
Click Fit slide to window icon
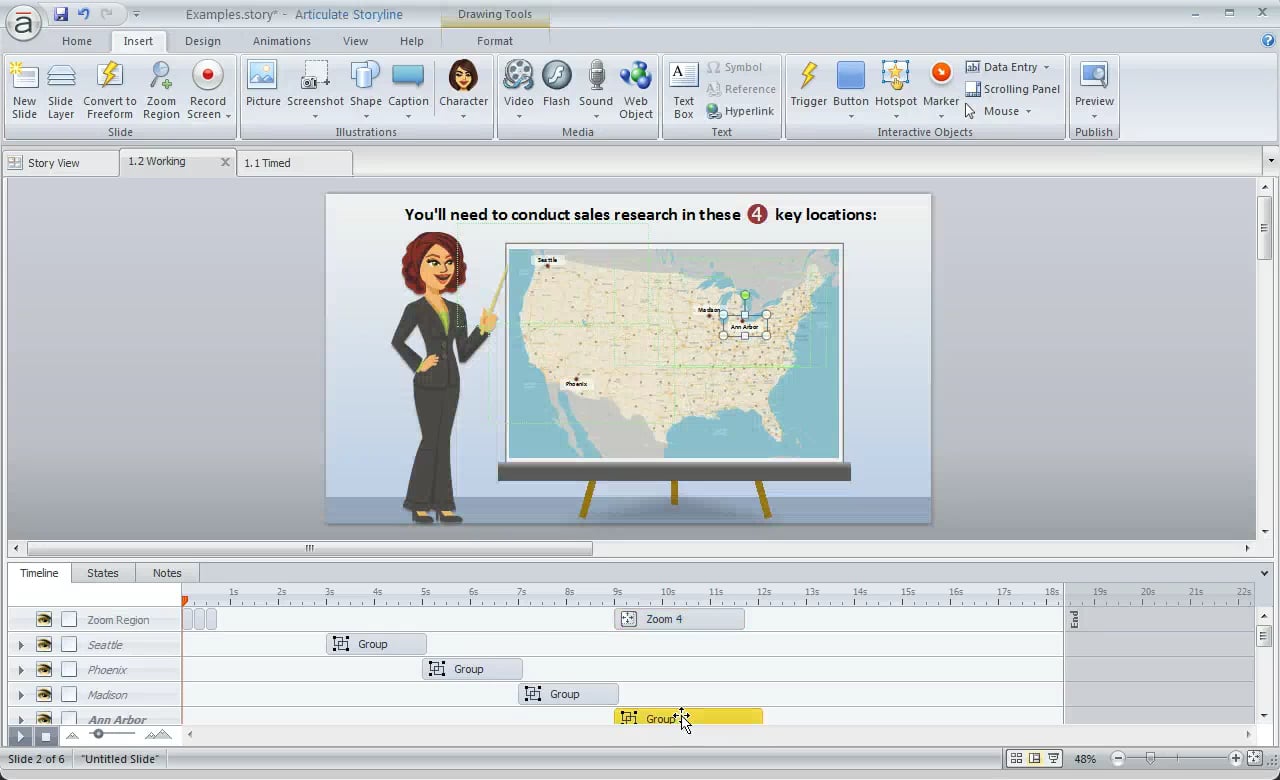[x=1255, y=759]
